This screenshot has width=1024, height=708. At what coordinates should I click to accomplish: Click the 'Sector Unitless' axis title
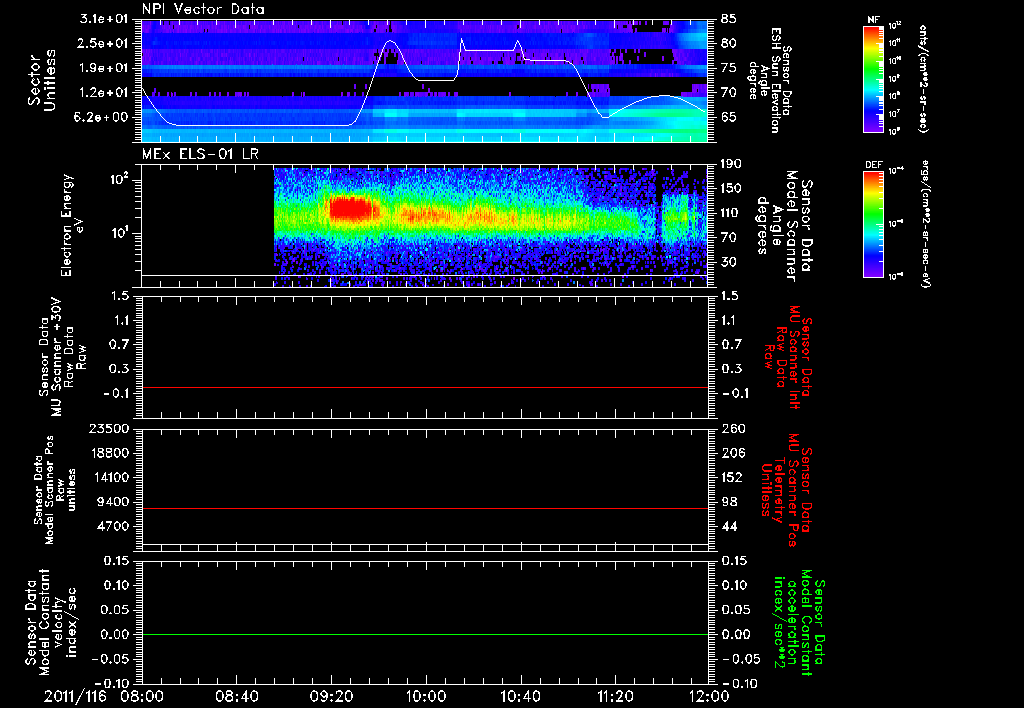42,80
